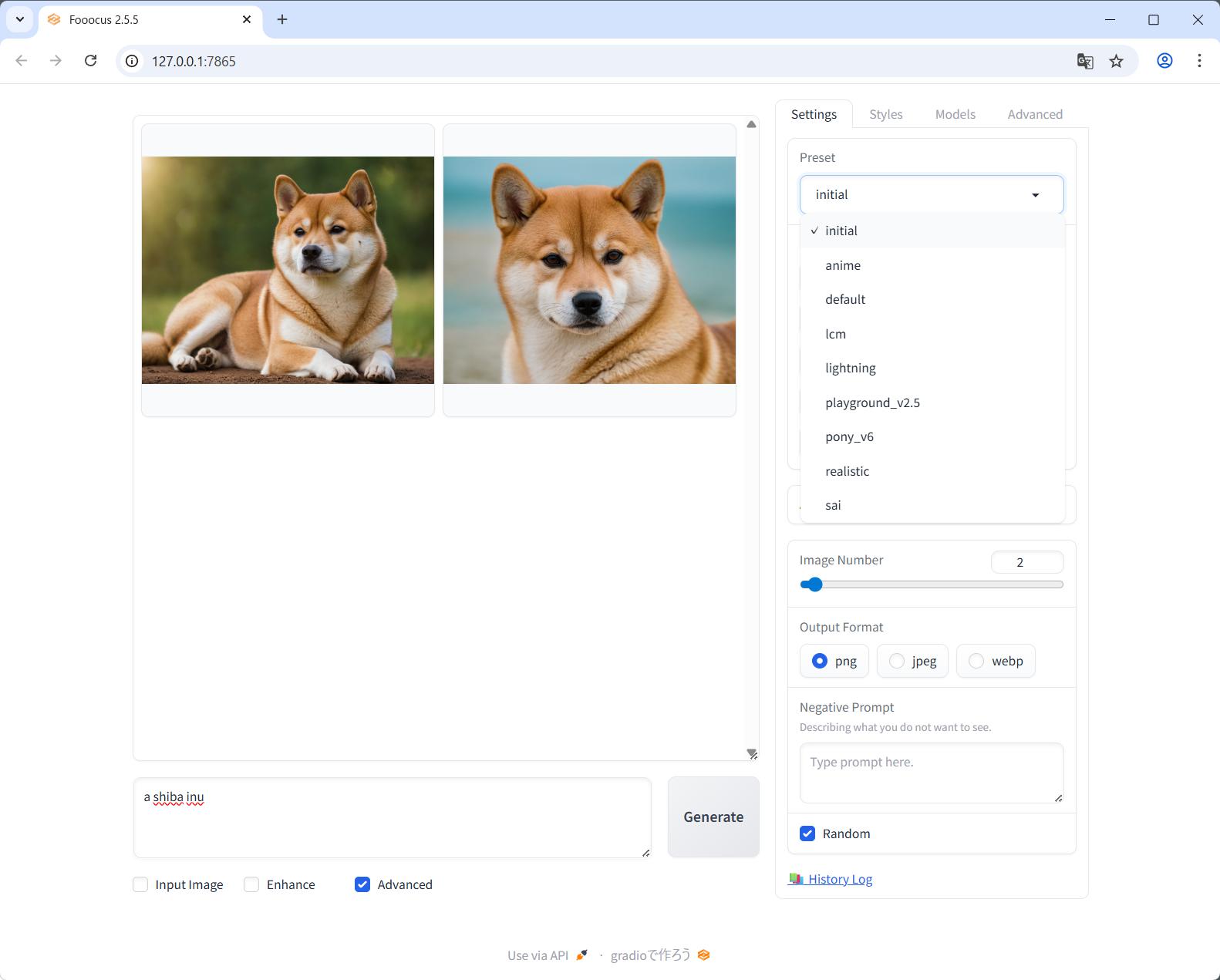Choose the anime preset option
The image size is (1220, 980).
click(842, 265)
